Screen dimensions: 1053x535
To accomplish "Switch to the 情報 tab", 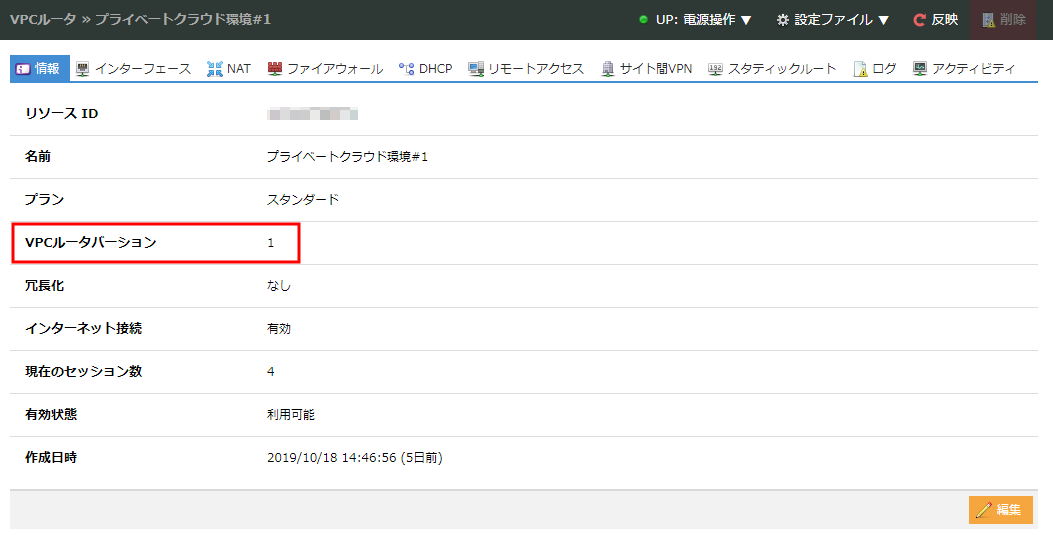I will 40,69.
